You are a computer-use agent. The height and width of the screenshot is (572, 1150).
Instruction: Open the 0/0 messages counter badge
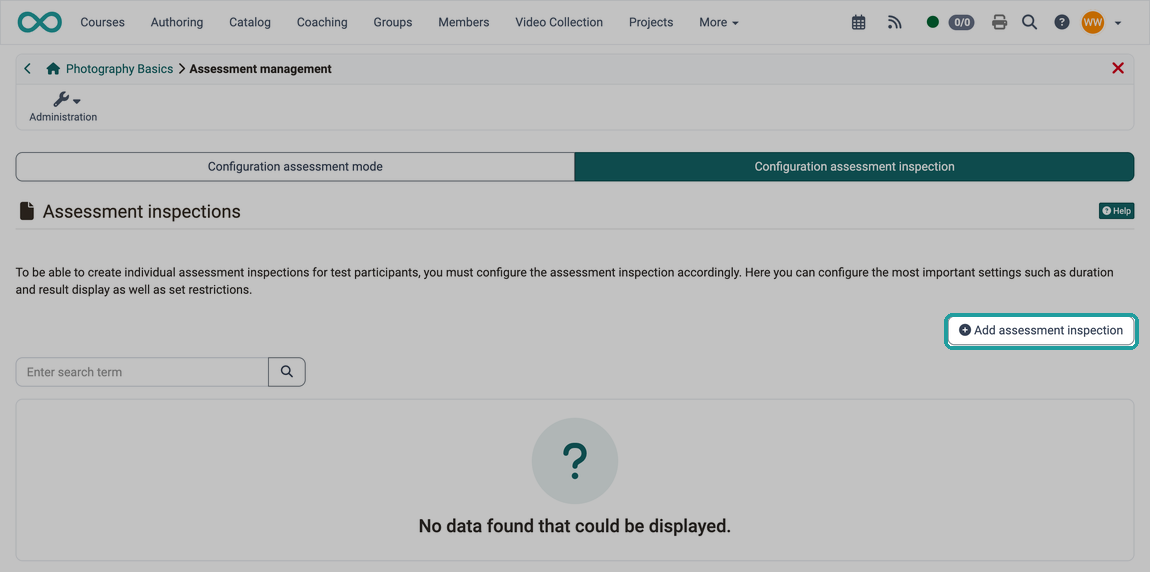962,22
